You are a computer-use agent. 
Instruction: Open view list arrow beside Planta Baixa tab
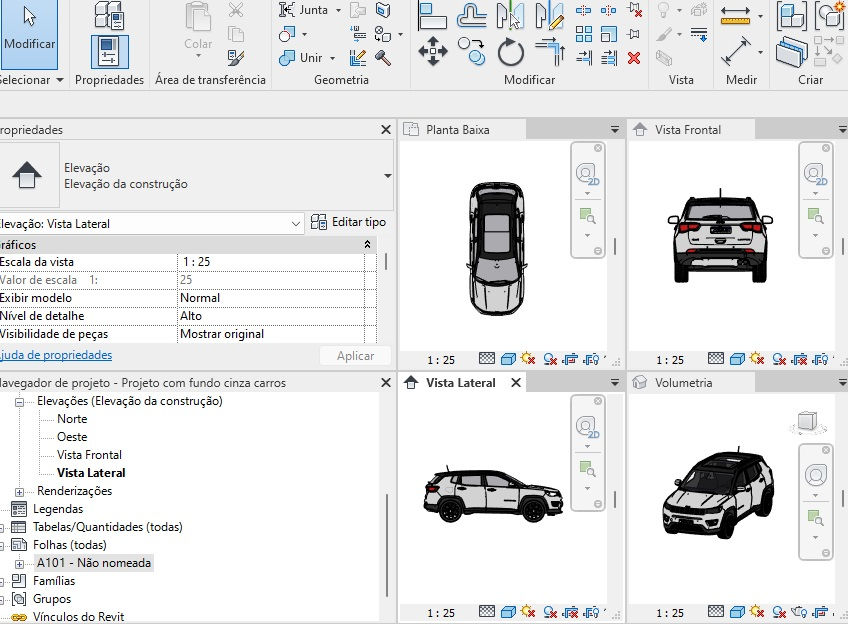615,130
